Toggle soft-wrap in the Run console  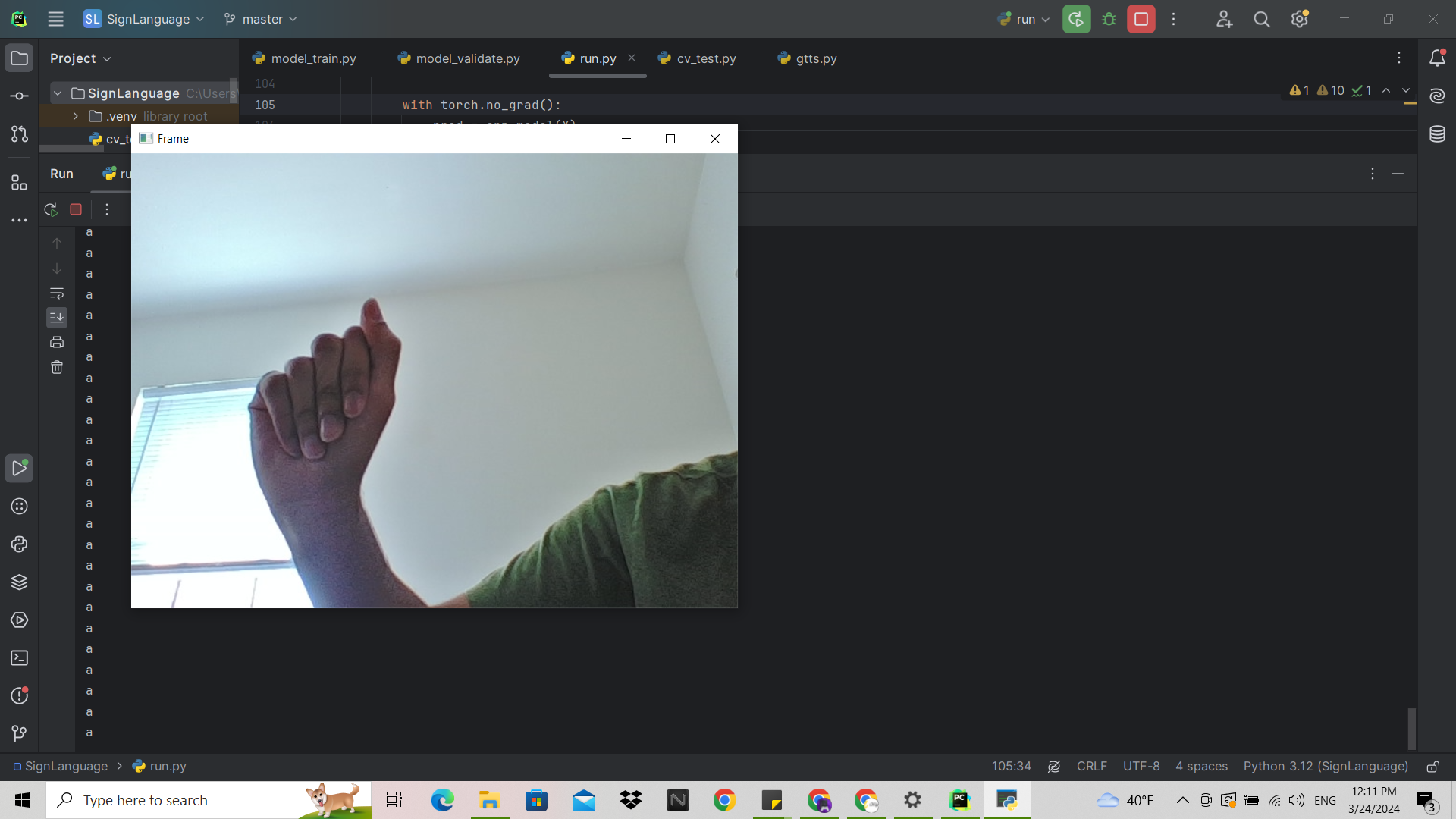[57, 293]
